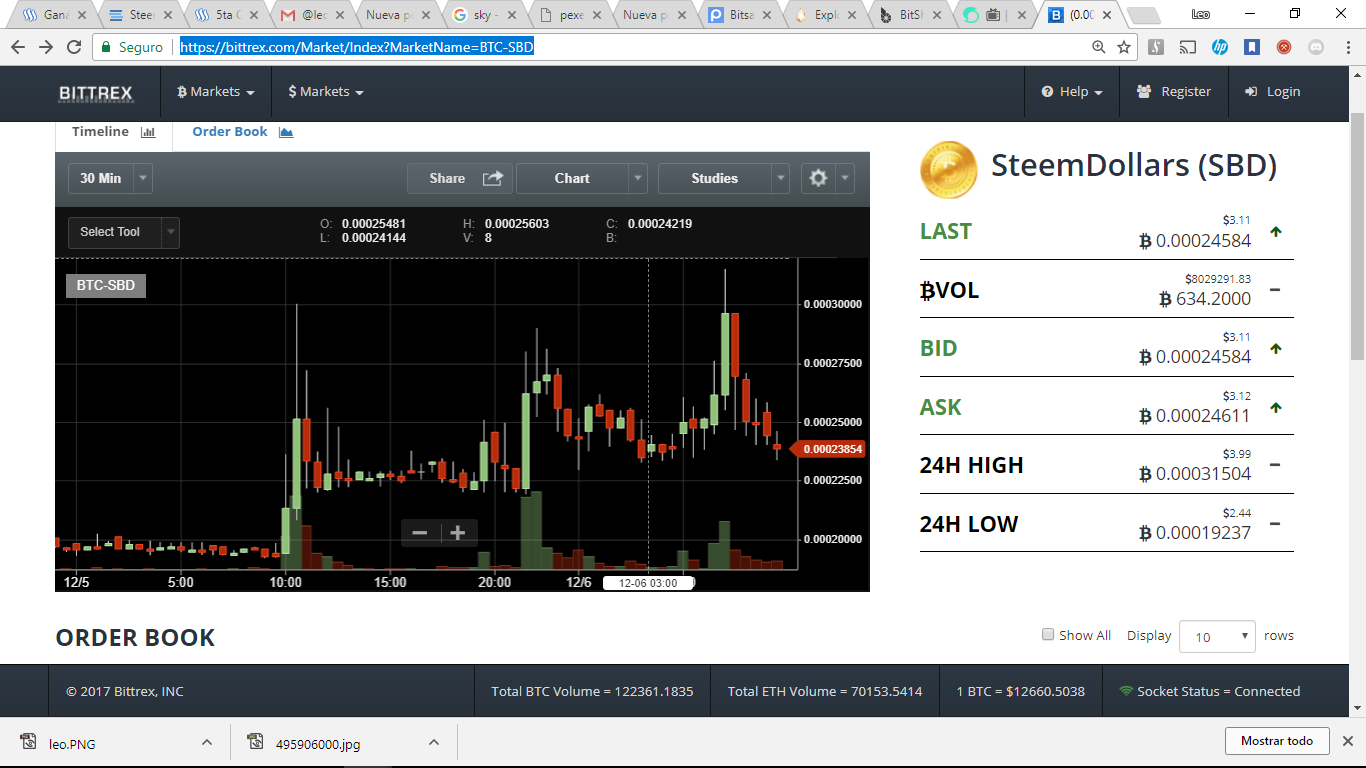Click the blue bookmark extension icon

1252,47
